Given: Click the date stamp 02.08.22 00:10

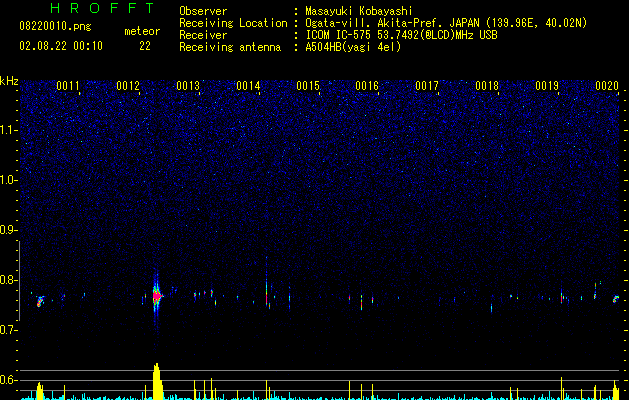Looking at the screenshot, I should [61, 46].
